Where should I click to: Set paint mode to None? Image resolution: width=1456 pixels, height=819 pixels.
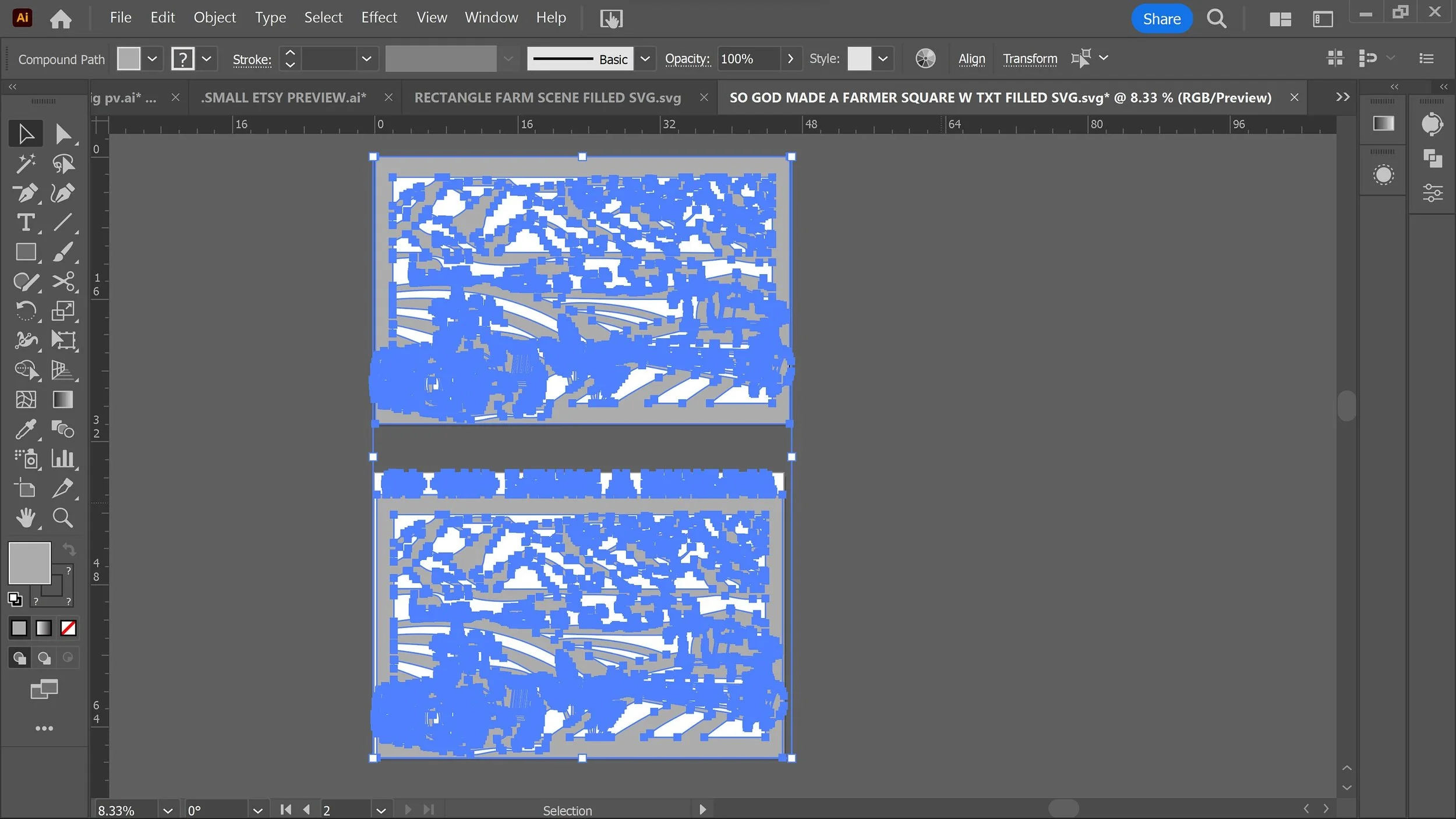point(68,628)
